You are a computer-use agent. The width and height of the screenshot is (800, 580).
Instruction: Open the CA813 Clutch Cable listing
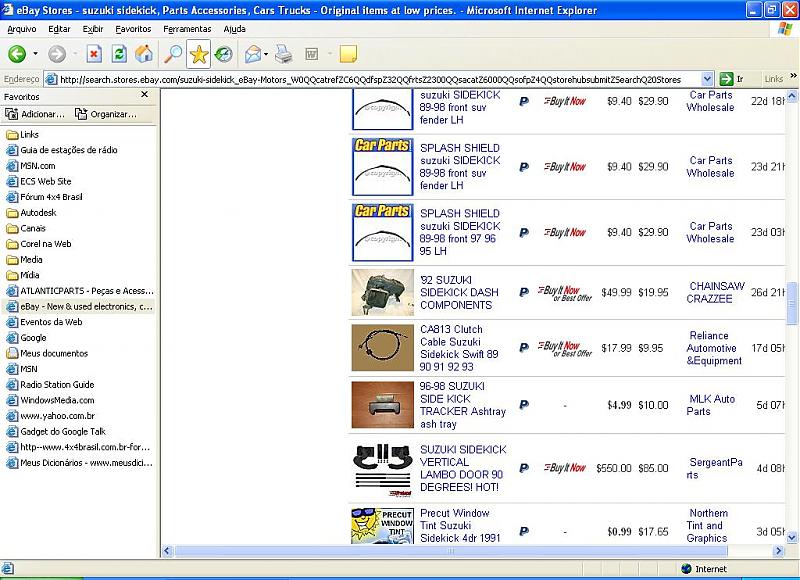pyautogui.click(x=459, y=348)
